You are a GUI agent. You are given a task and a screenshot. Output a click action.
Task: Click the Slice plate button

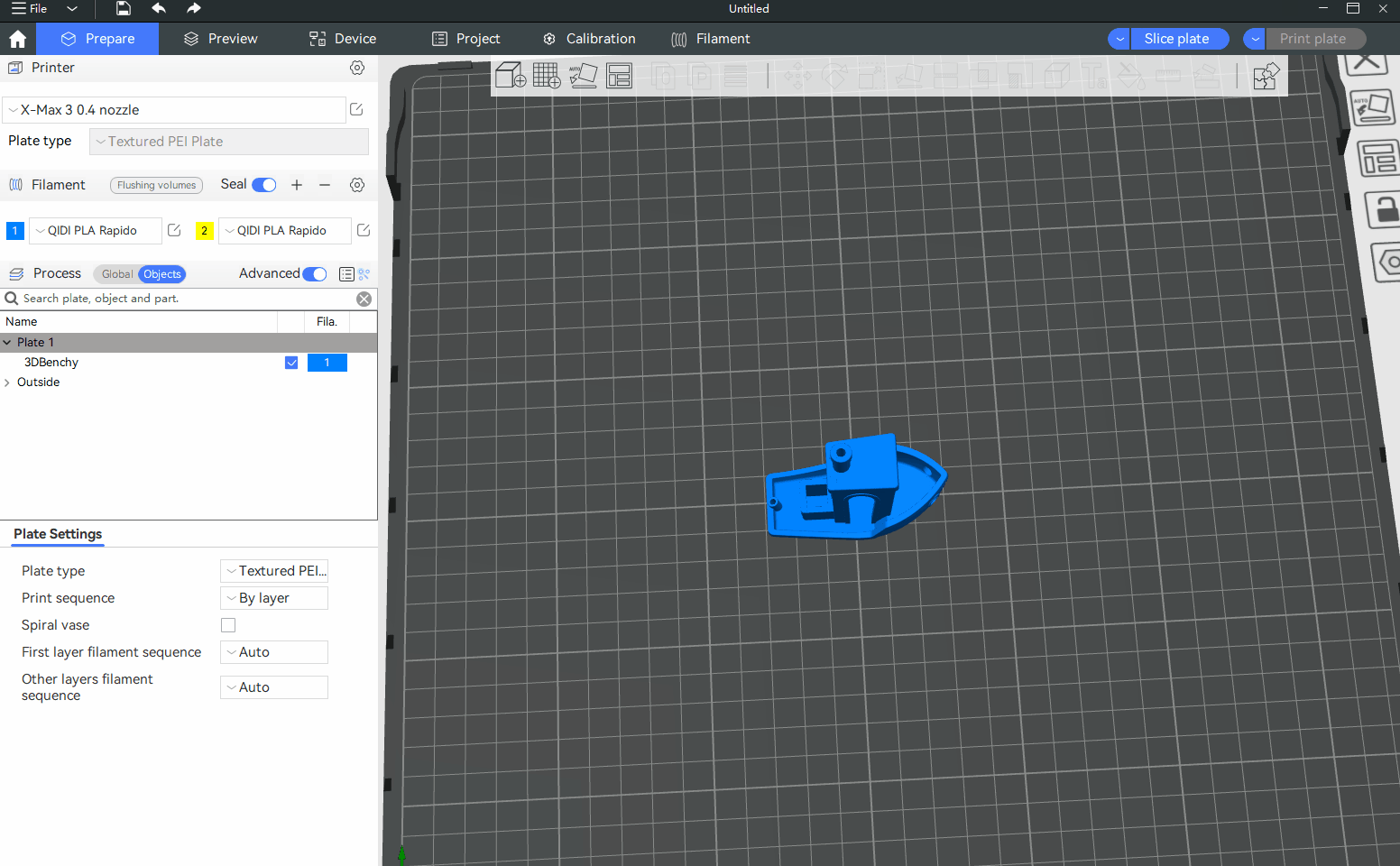pyautogui.click(x=1176, y=39)
